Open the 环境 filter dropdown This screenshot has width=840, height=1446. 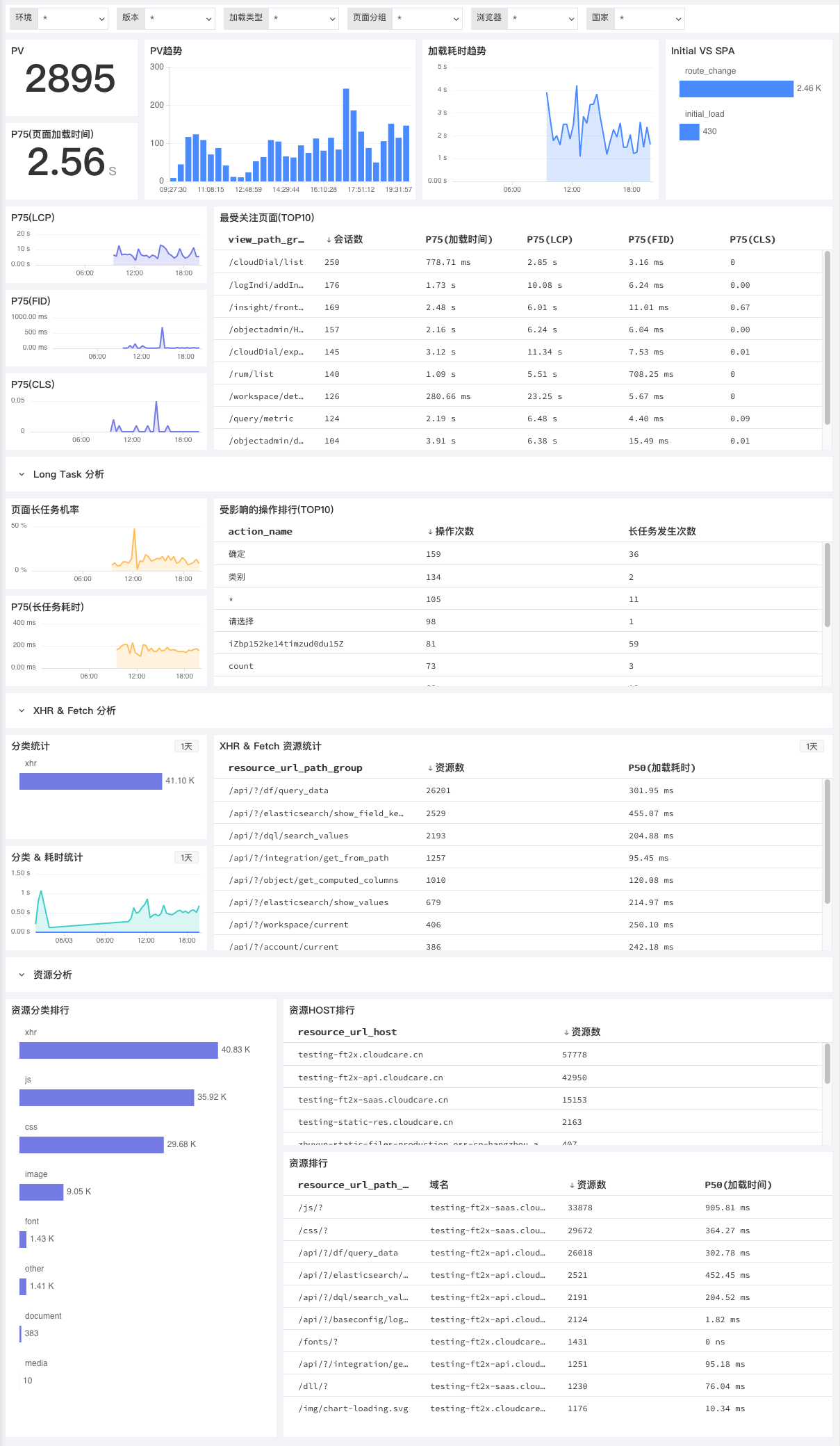coord(72,18)
